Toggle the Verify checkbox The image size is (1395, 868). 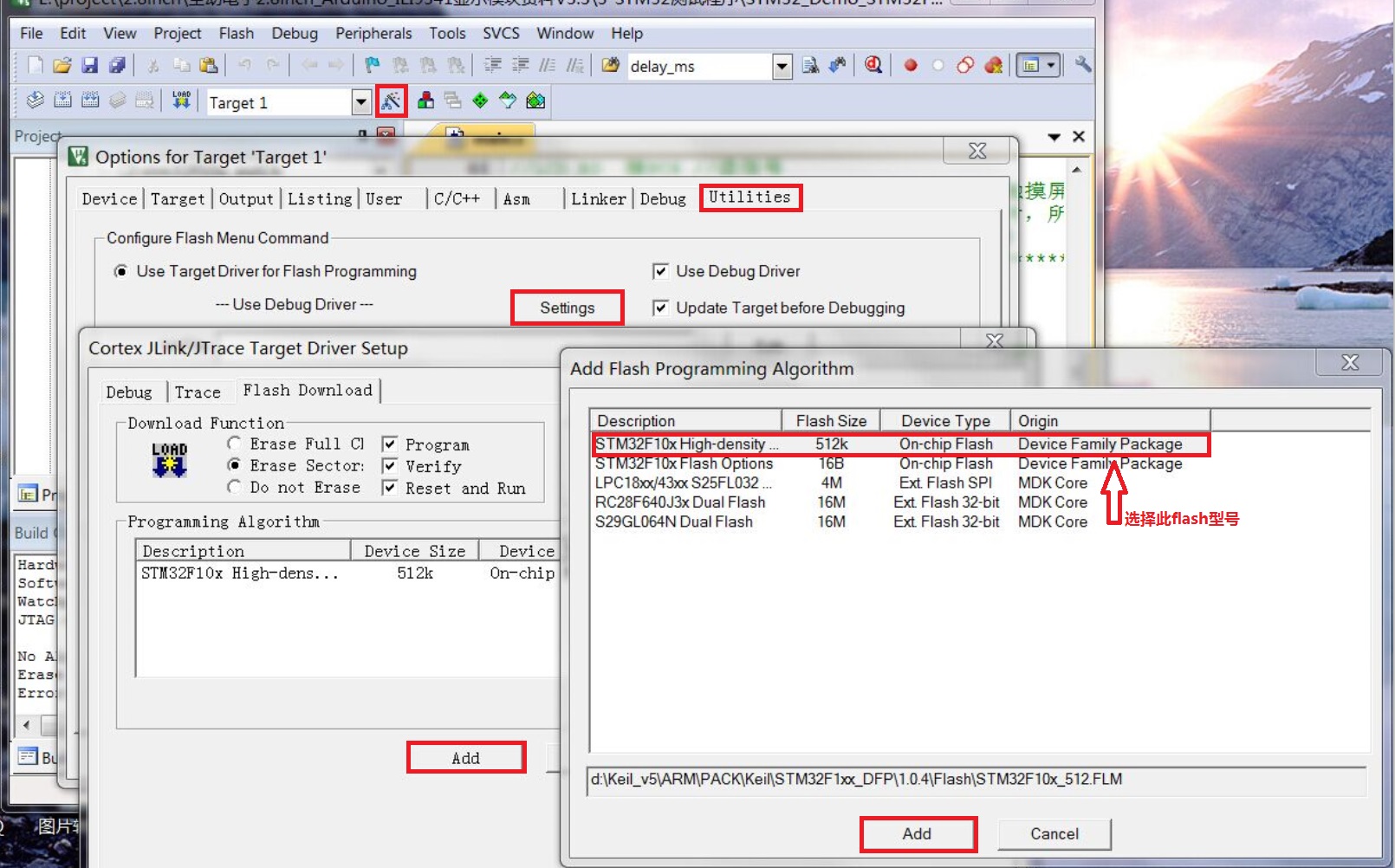(390, 466)
